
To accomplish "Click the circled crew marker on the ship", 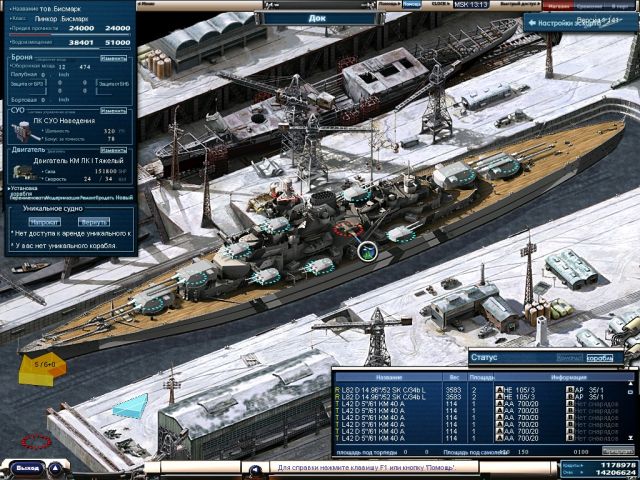I will tap(367, 251).
